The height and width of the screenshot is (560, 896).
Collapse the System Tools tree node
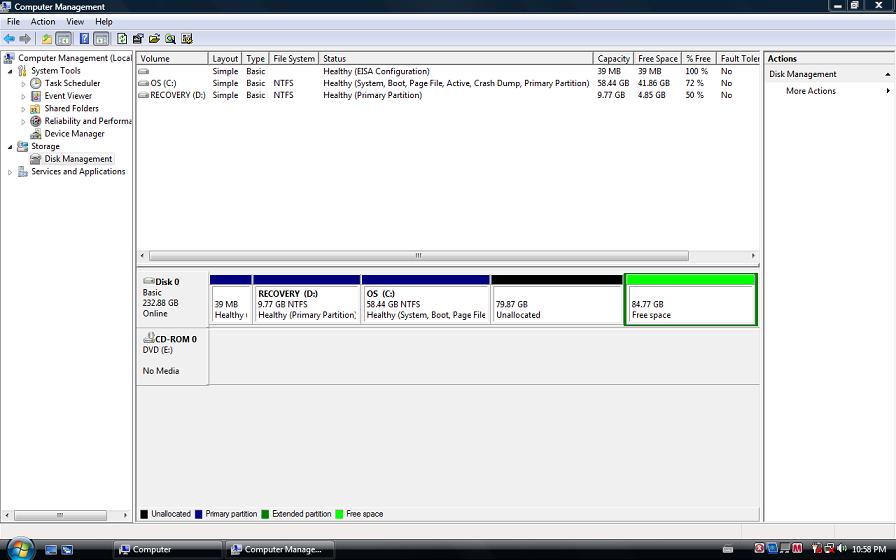pyautogui.click(x=10, y=71)
